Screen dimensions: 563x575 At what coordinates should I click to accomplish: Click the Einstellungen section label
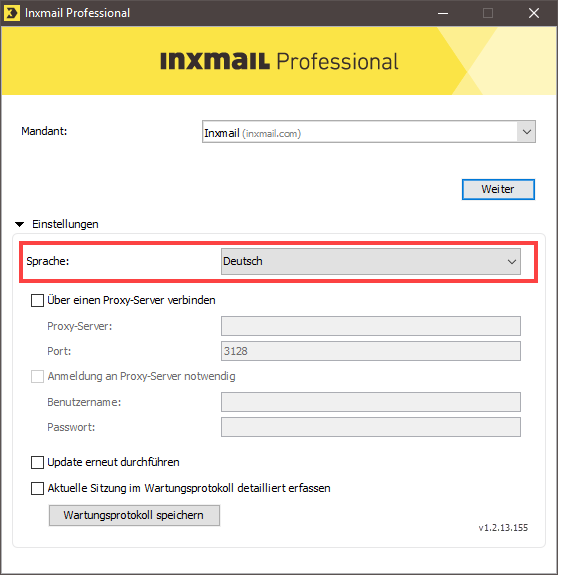[65, 224]
